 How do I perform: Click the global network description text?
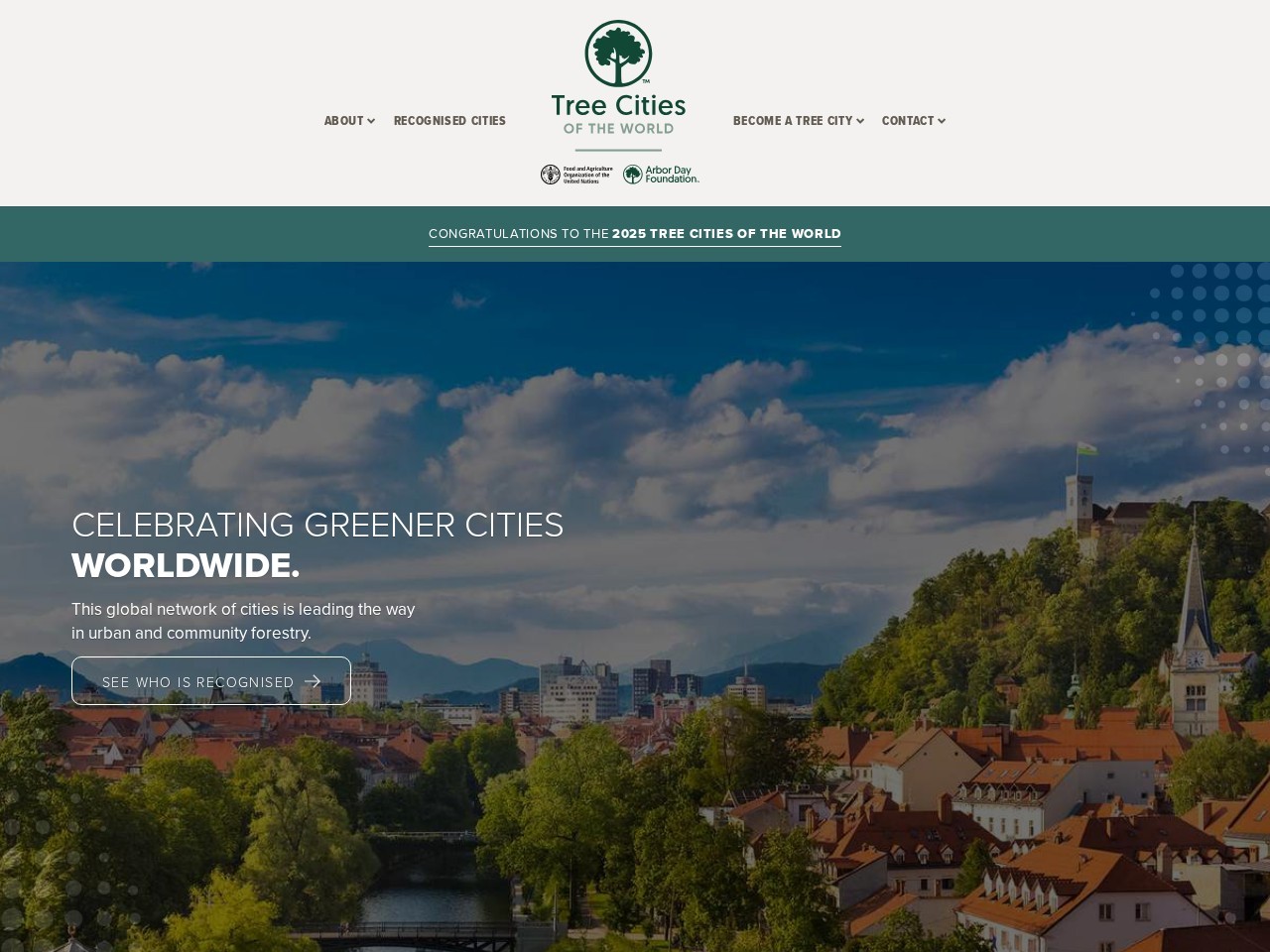click(x=243, y=621)
